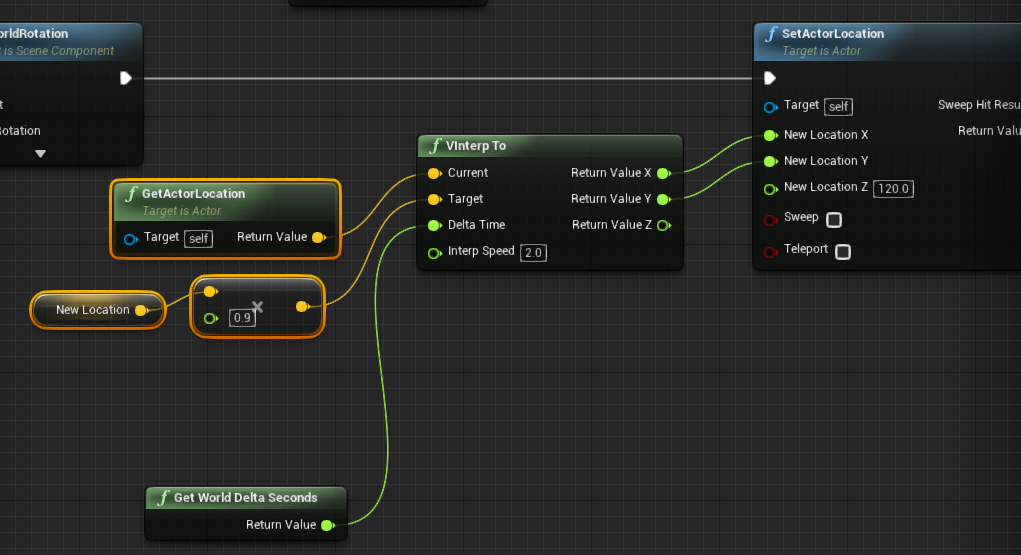Viewport: 1021px width, 555px height.
Task: Click the Return Value Z output pin
Action: point(664,225)
